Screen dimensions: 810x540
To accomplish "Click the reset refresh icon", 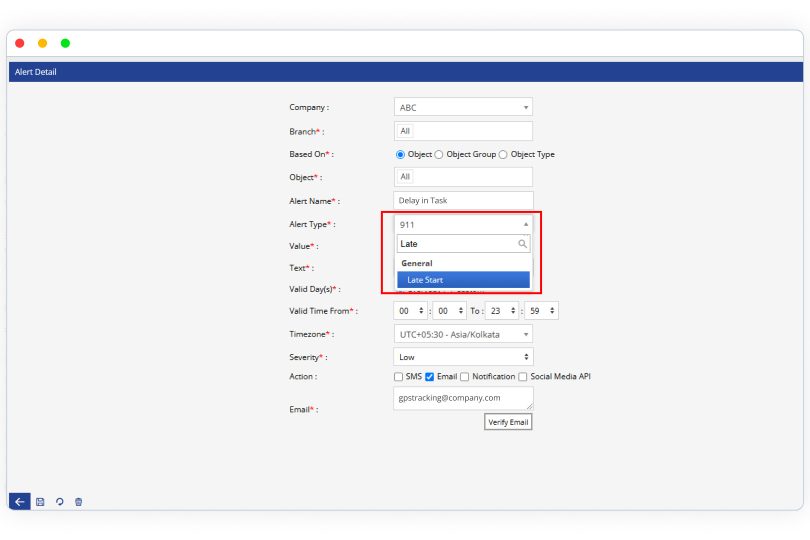I will pos(59,501).
